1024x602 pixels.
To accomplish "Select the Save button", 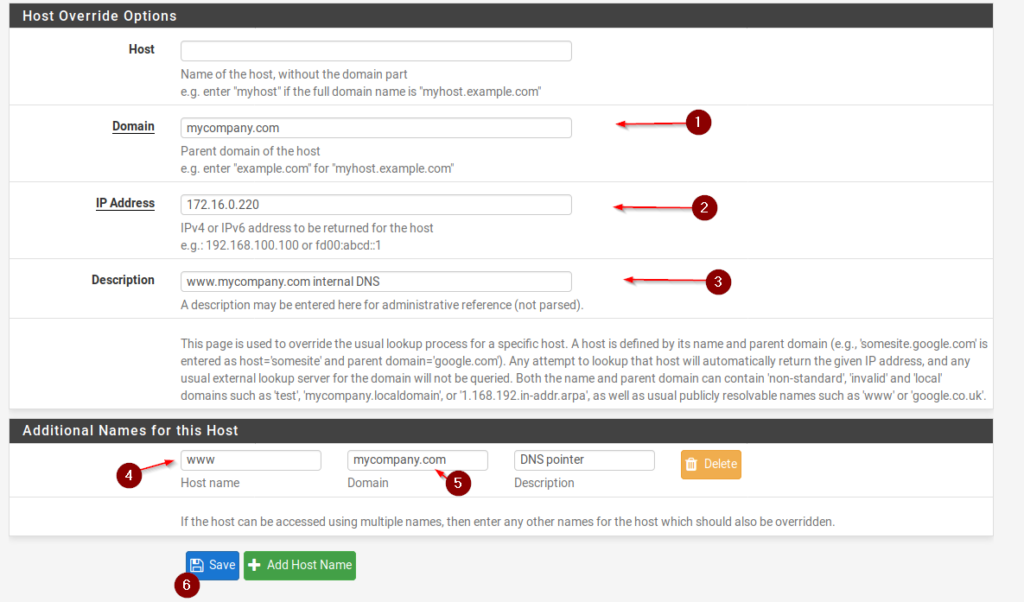I will [x=212, y=565].
